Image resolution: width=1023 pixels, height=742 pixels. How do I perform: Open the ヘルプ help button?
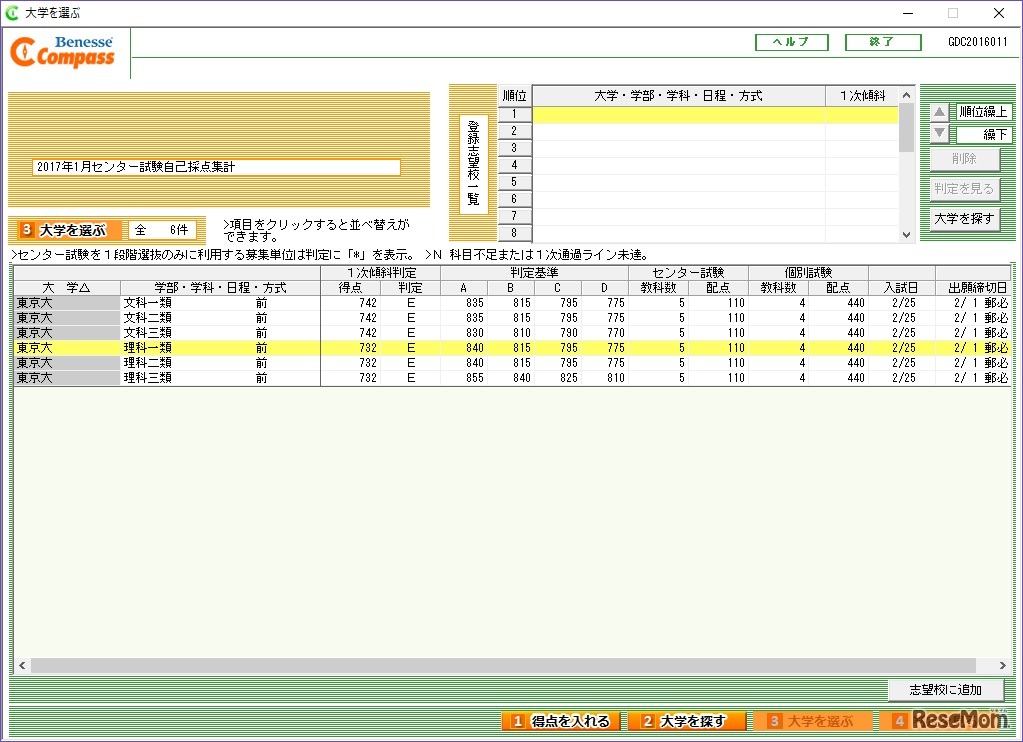[x=792, y=42]
